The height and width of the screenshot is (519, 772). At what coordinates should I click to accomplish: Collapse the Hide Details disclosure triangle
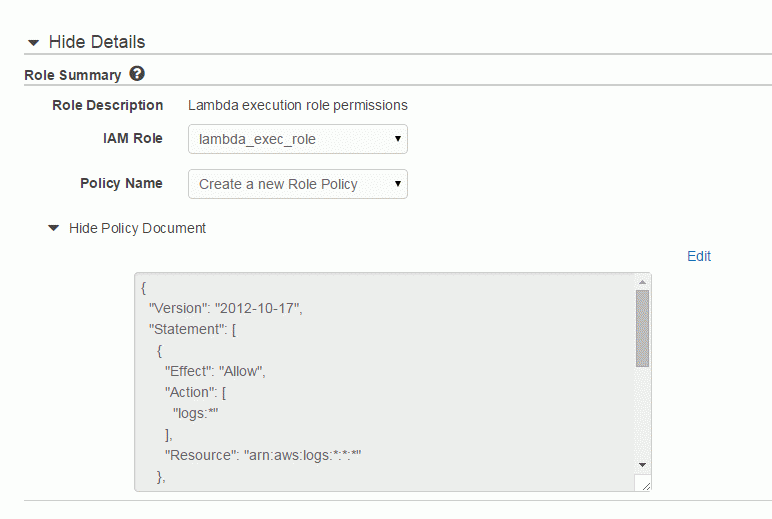tap(33, 43)
